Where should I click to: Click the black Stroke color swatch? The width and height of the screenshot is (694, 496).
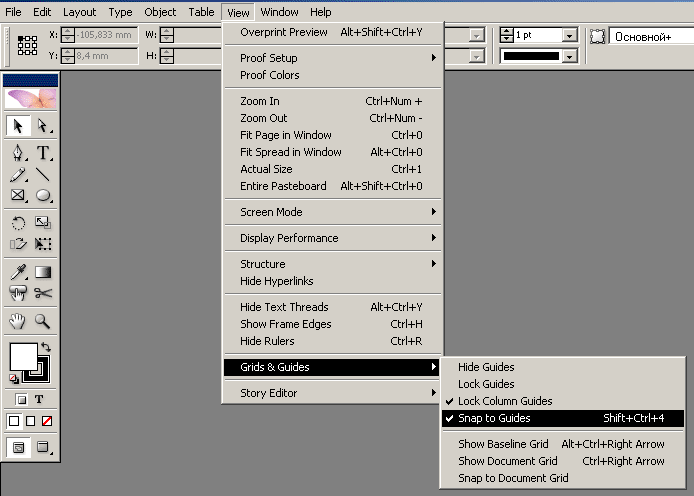[x=42, y=375]
